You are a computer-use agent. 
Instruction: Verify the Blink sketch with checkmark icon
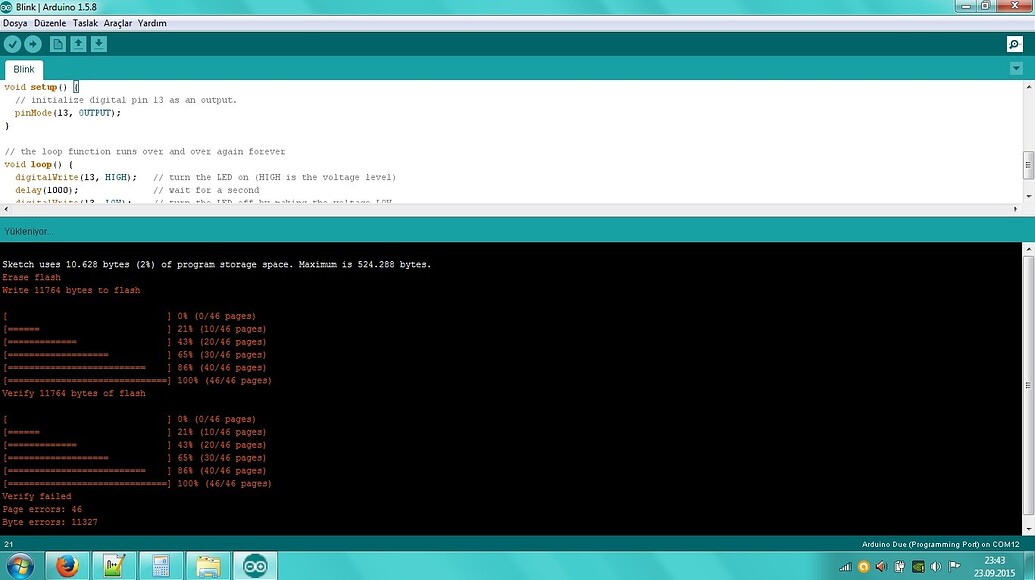pyautogui.click(x=12, y=43)
